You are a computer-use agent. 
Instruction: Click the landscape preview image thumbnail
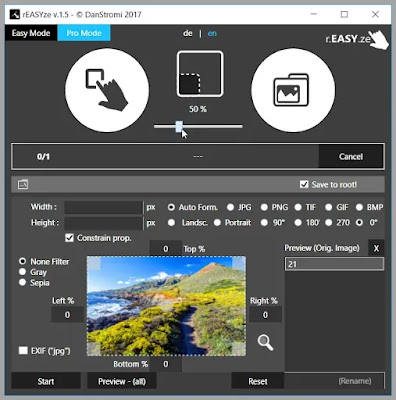tap(166, 306)
